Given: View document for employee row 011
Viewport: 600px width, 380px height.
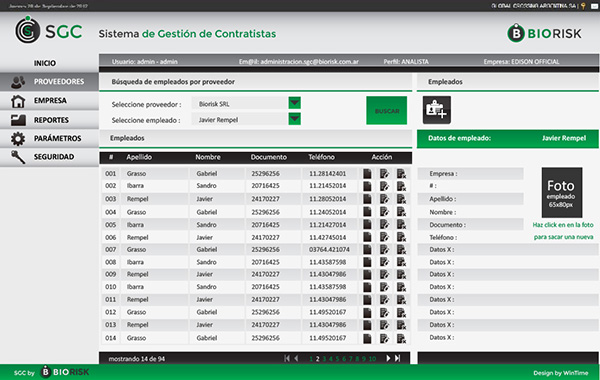Looking at the screenshot, I should [x=367, y=300].
